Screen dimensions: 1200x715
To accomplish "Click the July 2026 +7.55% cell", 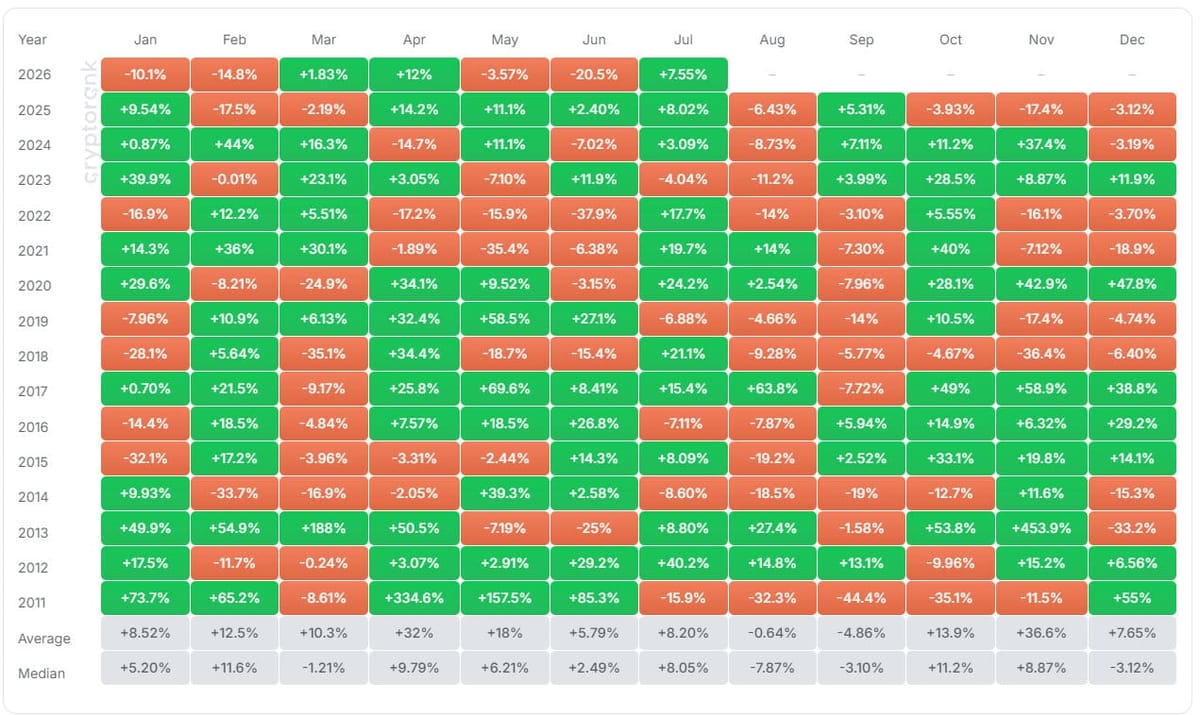I will pyautogui.click(x=683, y=74).
